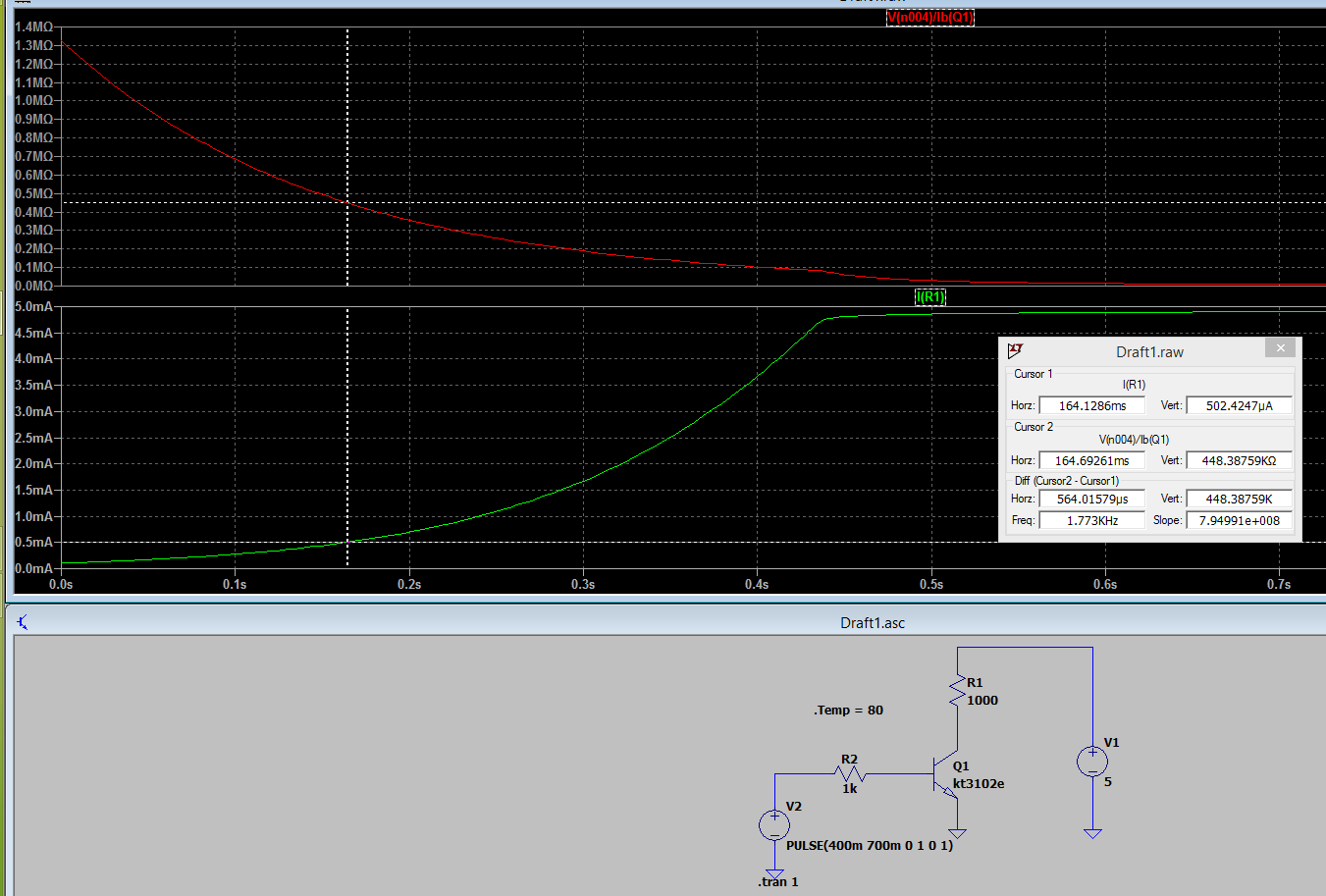The height and width of the screenshot is (896, 1326).
Task: Click the .tran 1 directive
Action: tap(777, 881)
